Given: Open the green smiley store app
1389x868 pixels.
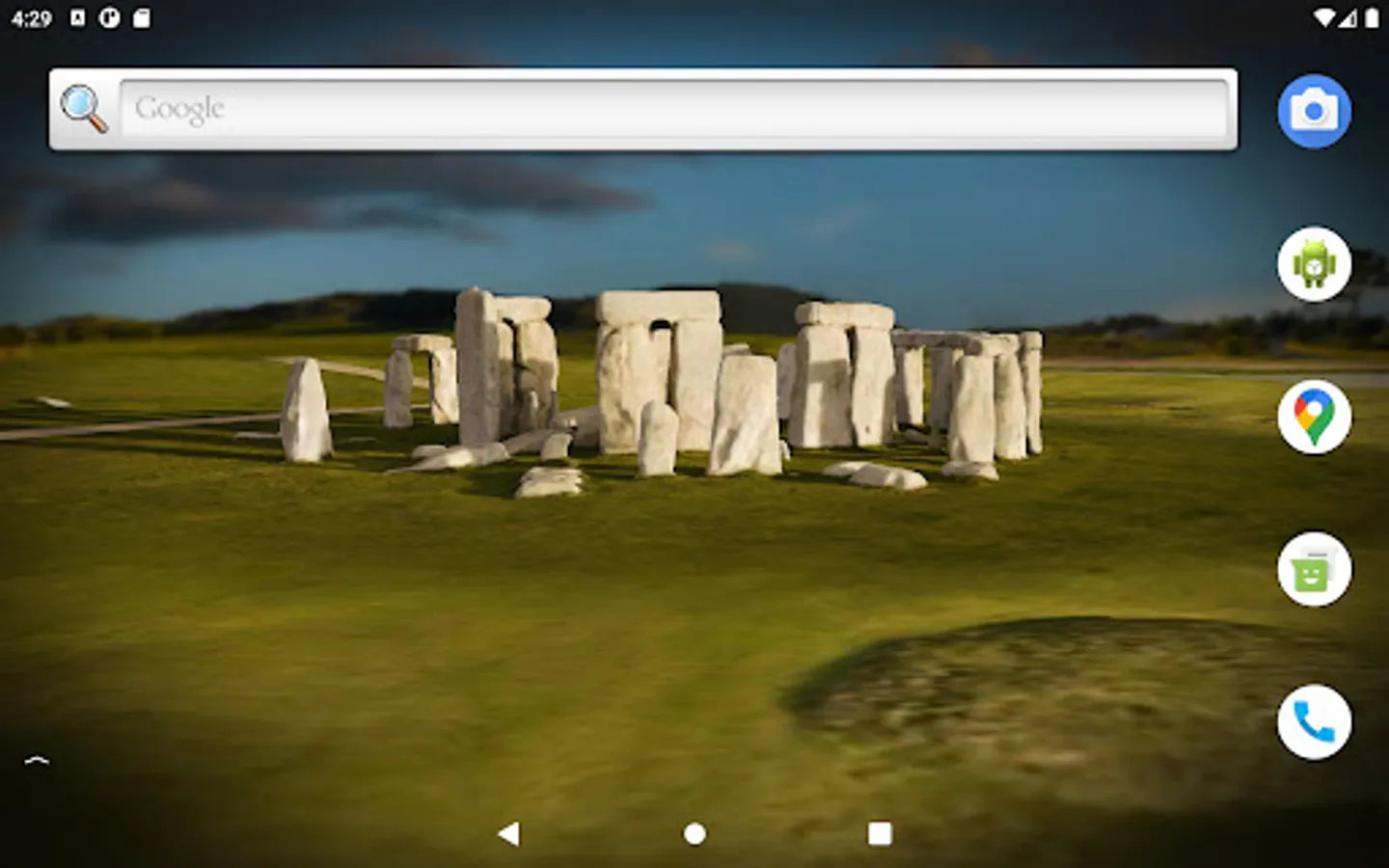Looking at the screenshot, I should pyautogui.click(x=1314, y=569).
